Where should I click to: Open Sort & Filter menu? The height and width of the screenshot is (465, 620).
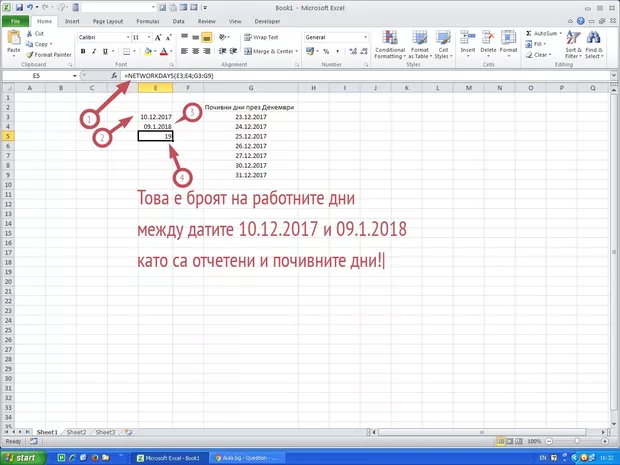573,45
